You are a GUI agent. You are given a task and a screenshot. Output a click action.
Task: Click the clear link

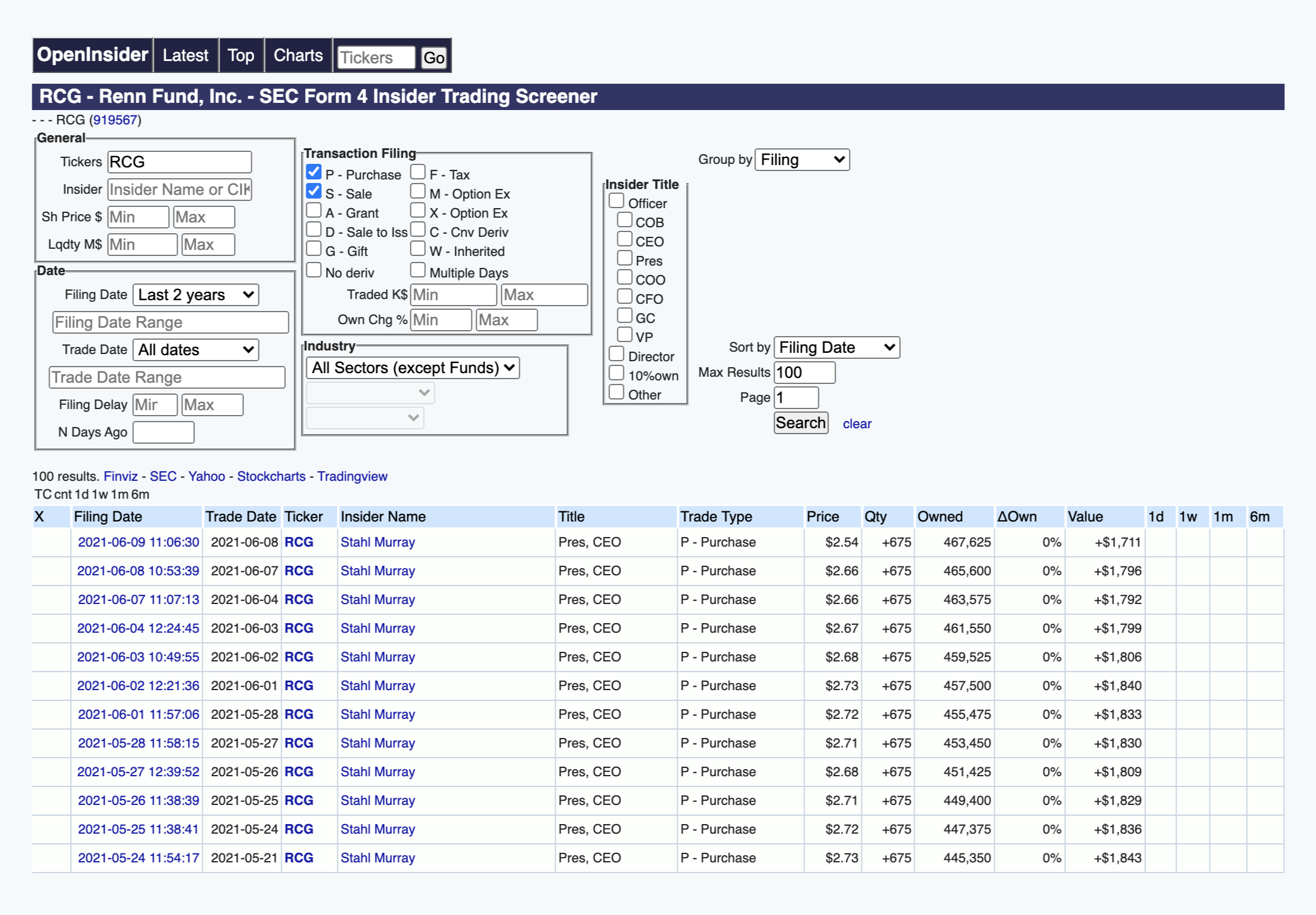coord(857,424)
